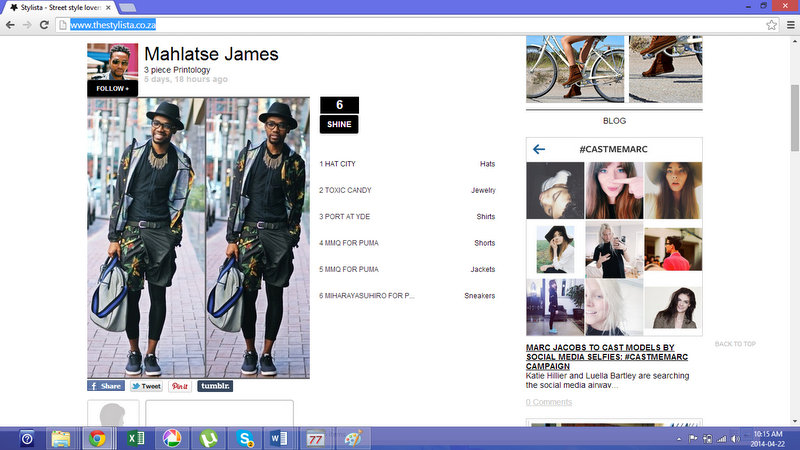Post the look to Tumblr
Viewport: 800px width, 450px height.
(x=214, y=385)
